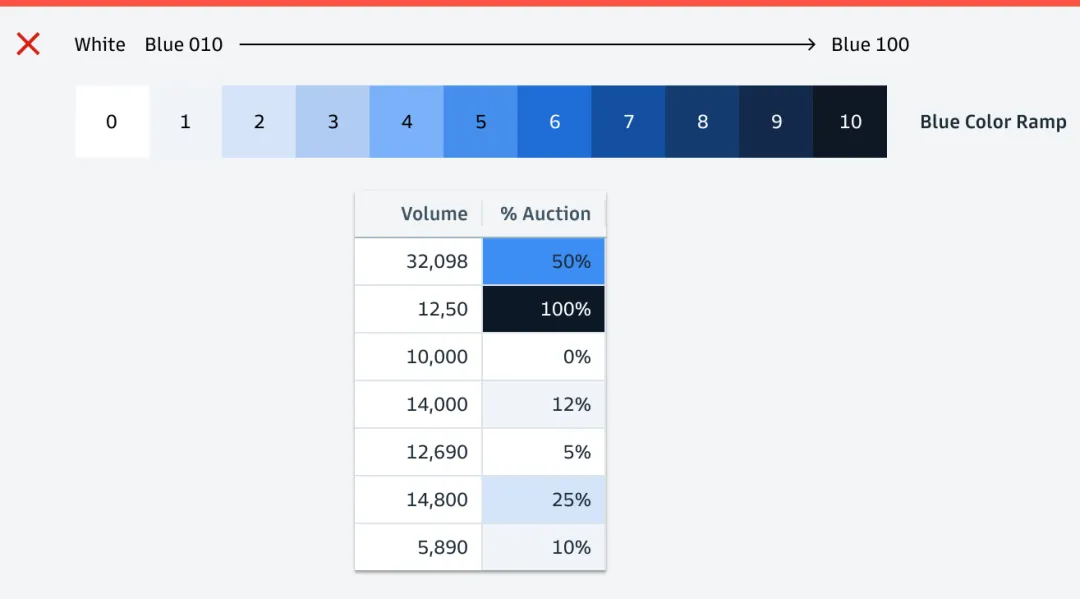Select the blue swatch numbered 5
This screenshot has width=1080, height=599.
(481, 122)
